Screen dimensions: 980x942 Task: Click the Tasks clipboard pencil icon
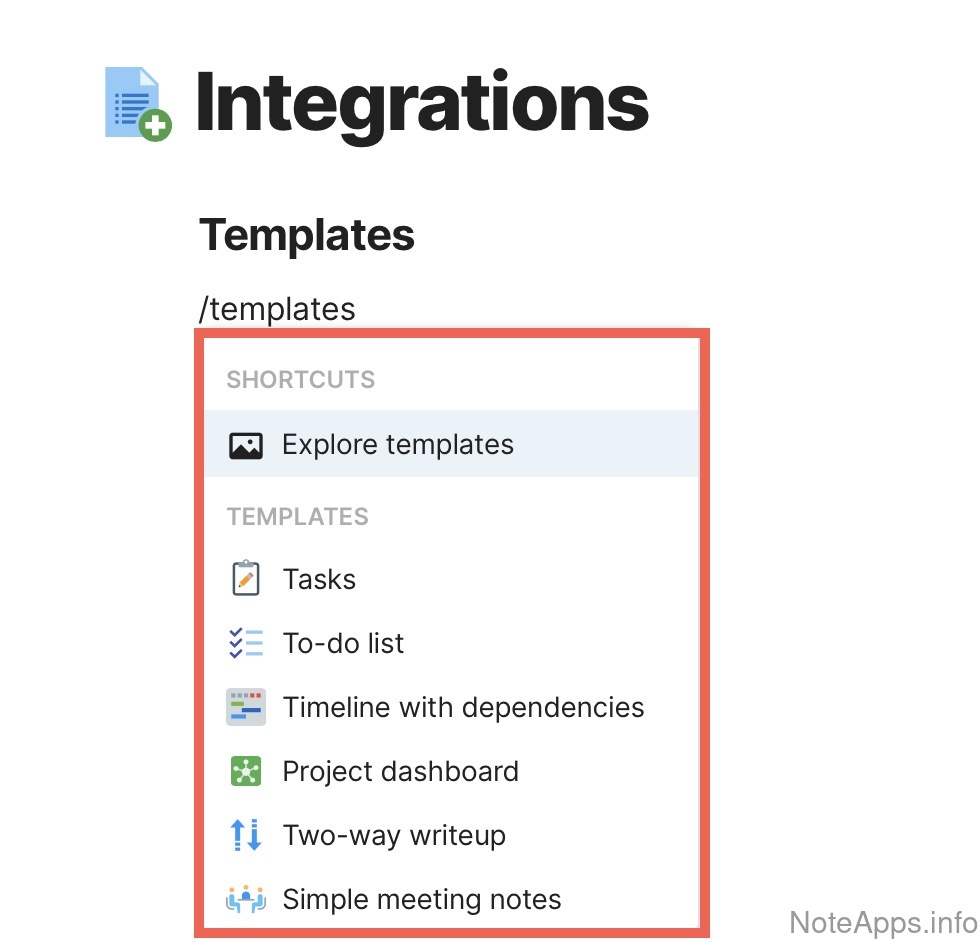coord(245,579)
